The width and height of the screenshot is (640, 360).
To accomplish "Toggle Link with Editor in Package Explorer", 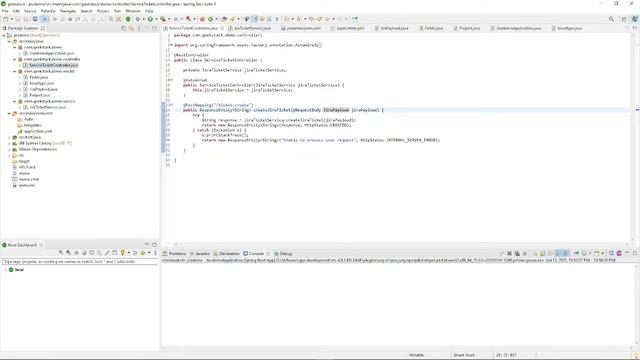I will (x=131, y=28).
